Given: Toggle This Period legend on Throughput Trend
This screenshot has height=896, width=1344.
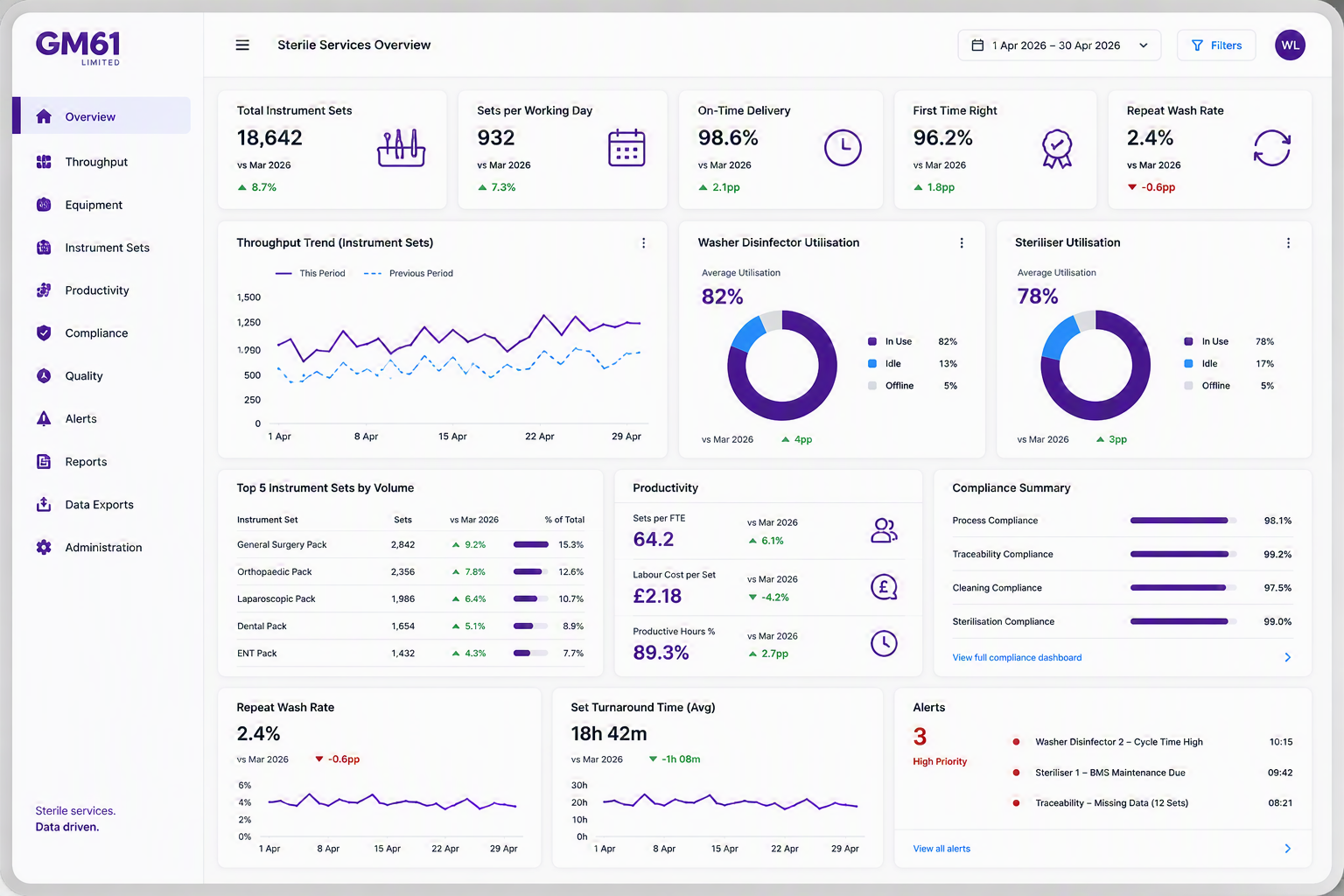Looking at the screenshot, I should coord(311,273).
